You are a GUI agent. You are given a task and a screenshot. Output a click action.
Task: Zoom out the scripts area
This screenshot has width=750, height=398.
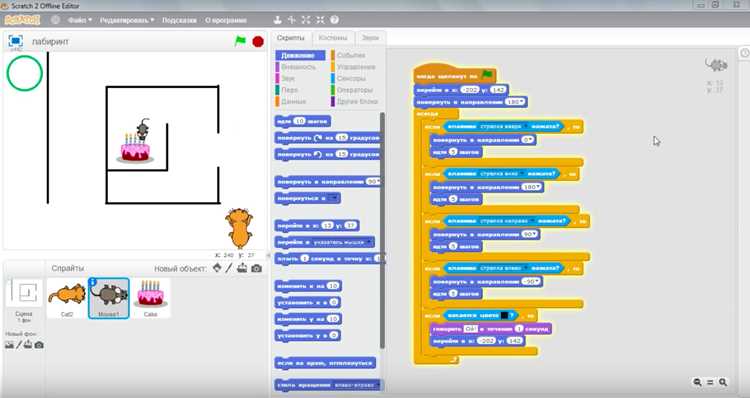point(698,382)
